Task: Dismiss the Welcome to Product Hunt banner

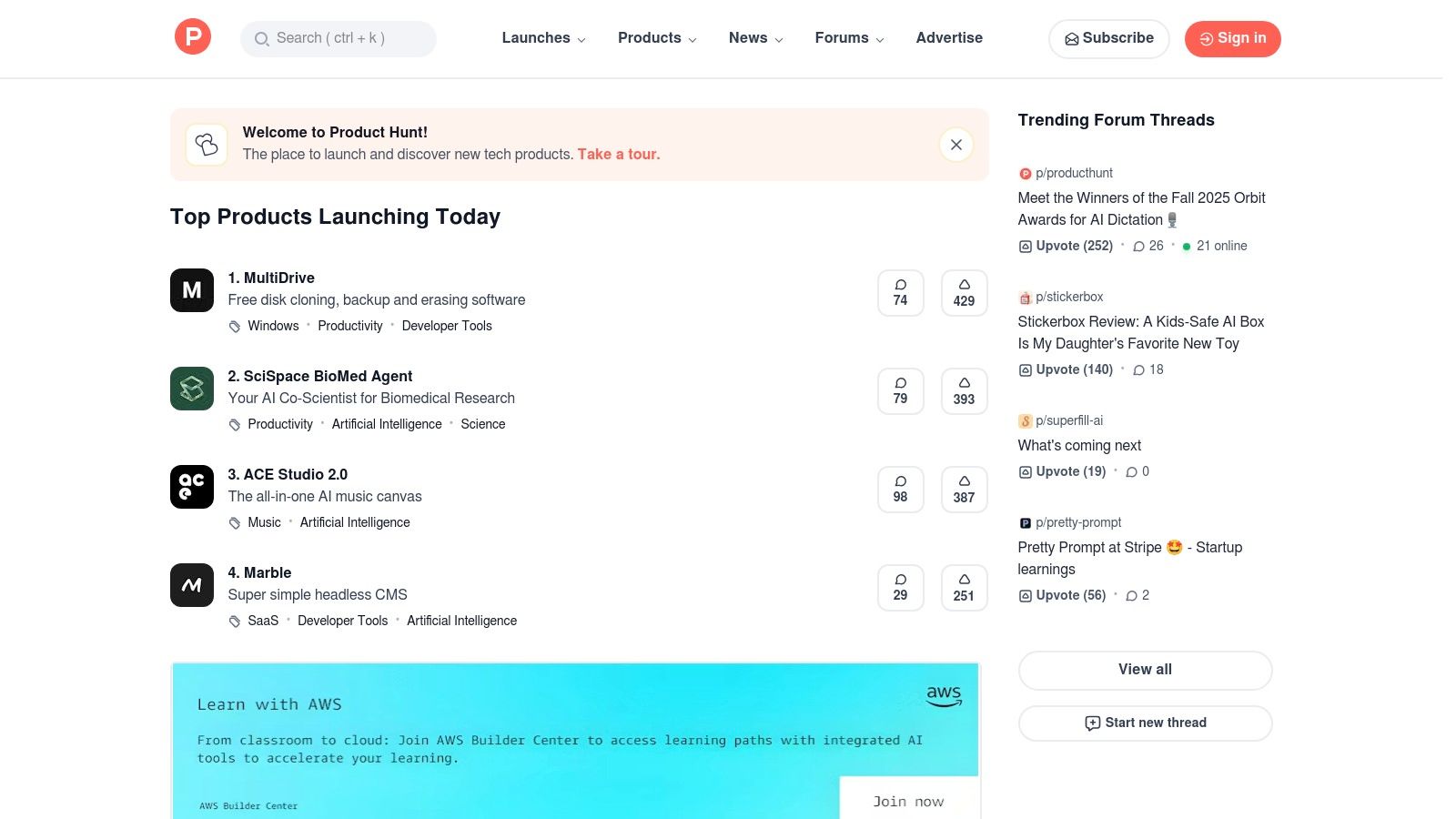Action: tap(955, 145)
